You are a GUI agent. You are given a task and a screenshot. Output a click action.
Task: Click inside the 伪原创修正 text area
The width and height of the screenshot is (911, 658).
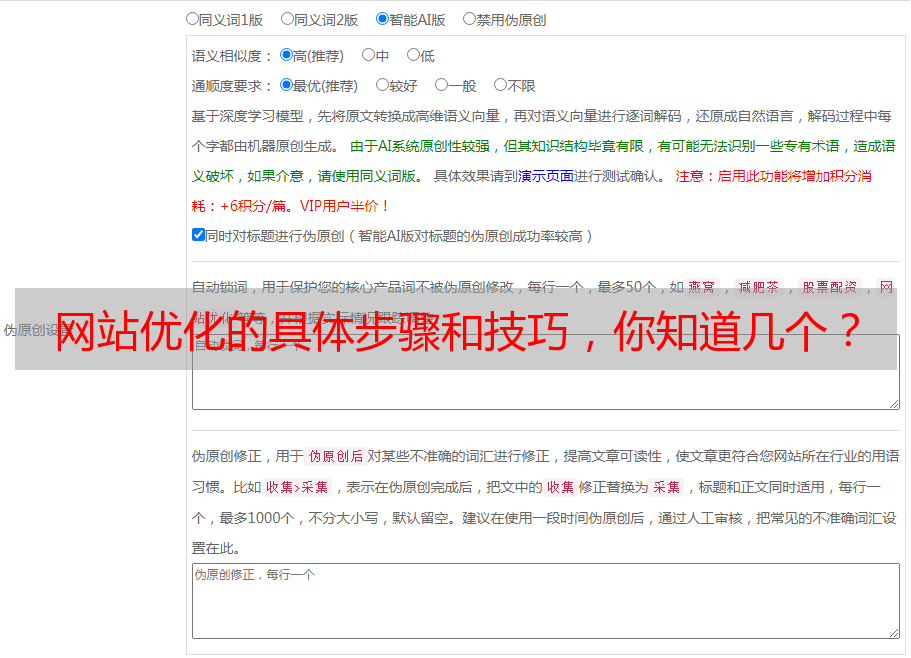546,601
